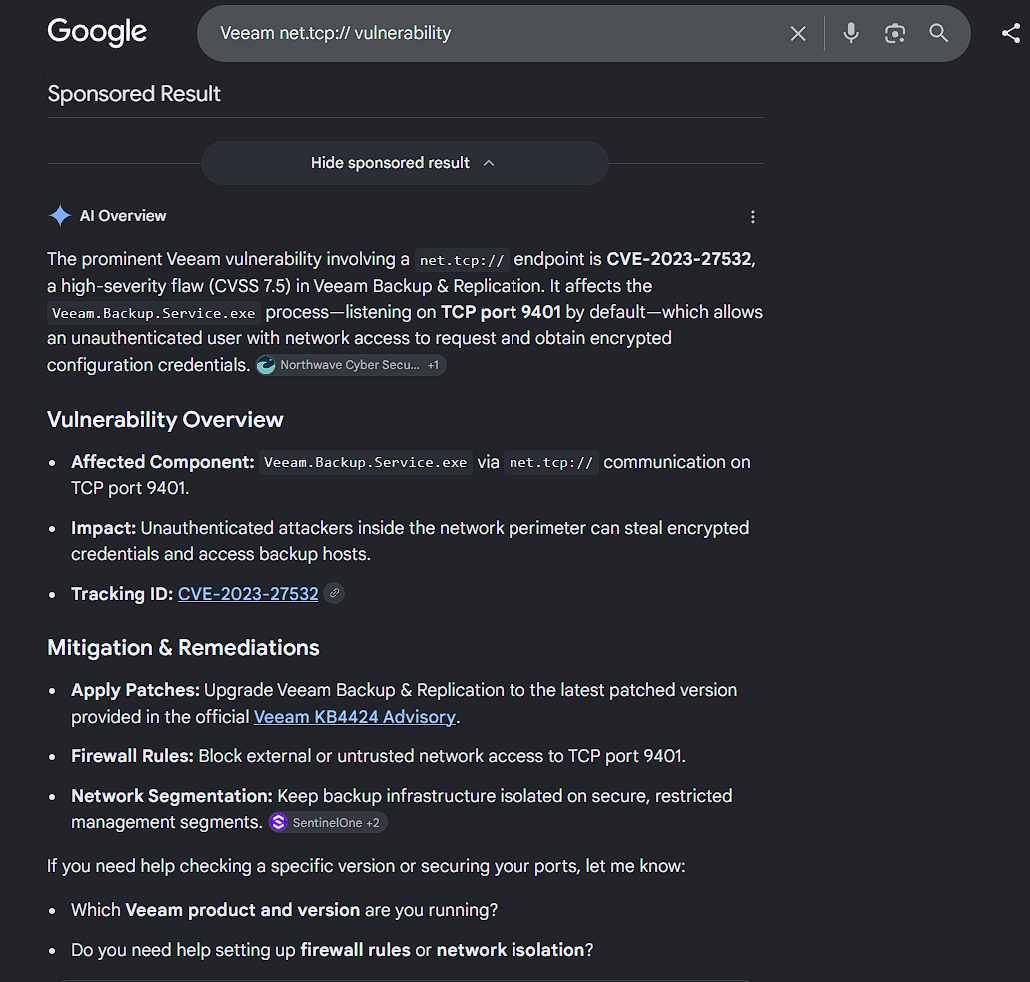The image size is (1030, 982).
Task: Click the share icon at top right
Action: tap(1010, 33)
